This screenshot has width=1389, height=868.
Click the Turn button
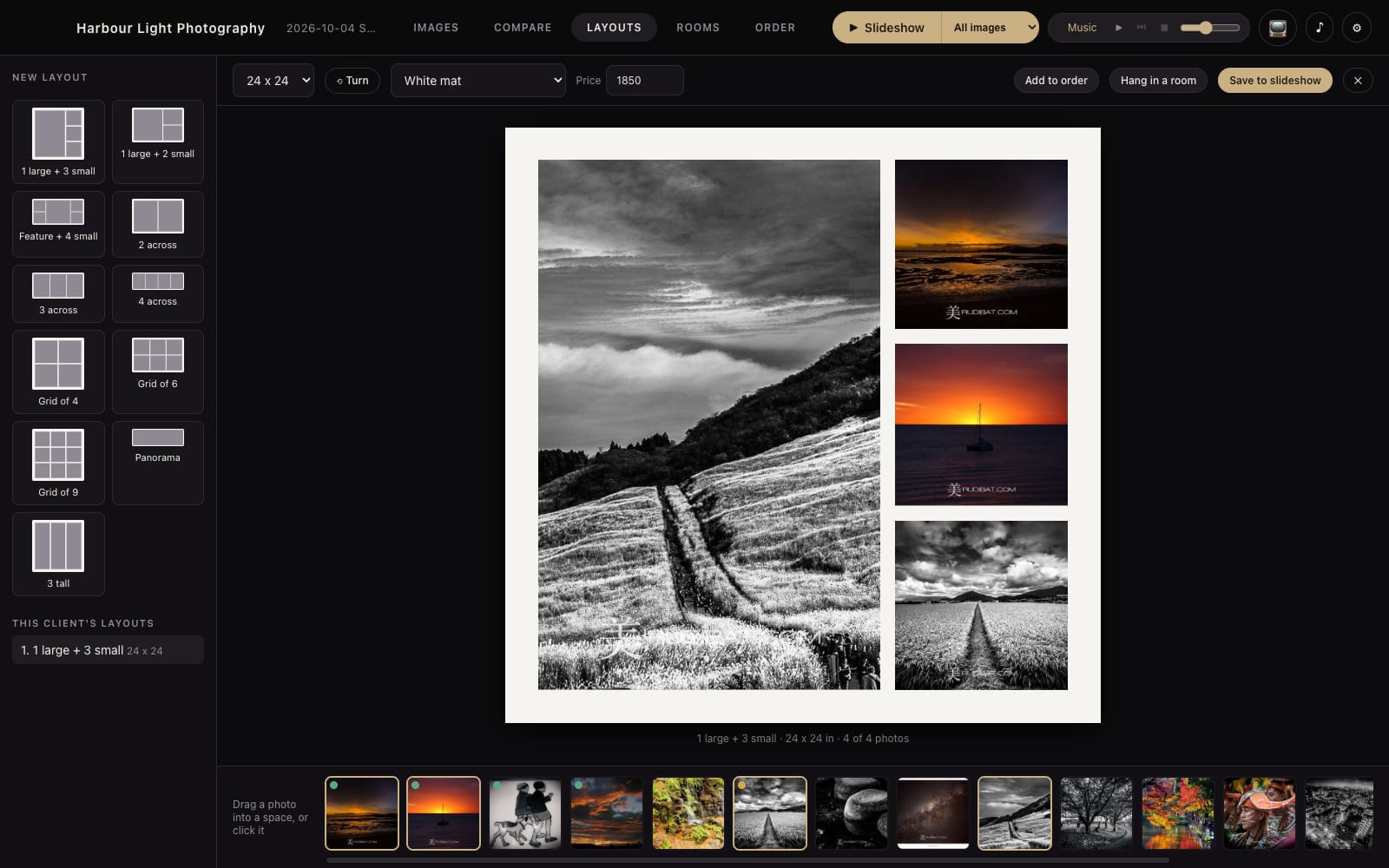[352, 81]
